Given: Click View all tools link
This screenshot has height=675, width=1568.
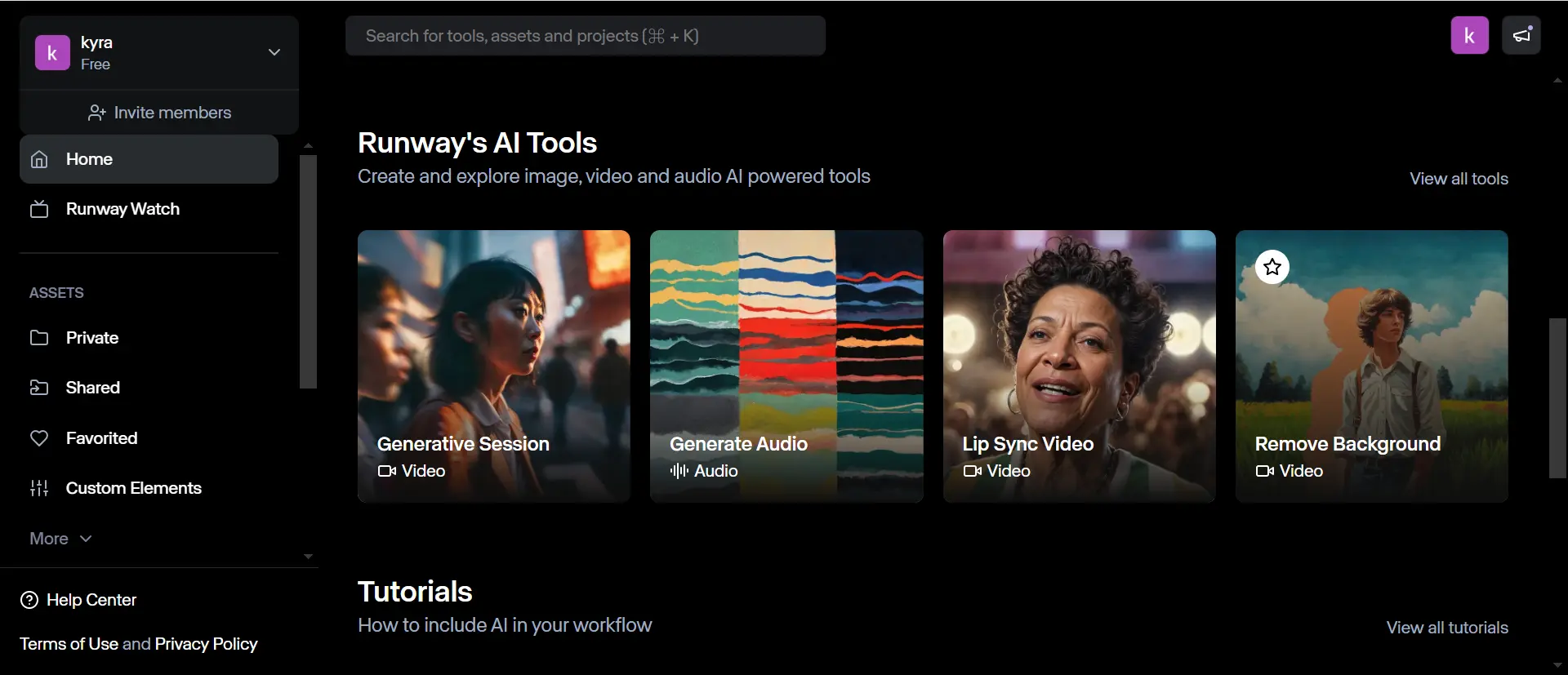Looking at the screenshot, I should point(1459,179).
